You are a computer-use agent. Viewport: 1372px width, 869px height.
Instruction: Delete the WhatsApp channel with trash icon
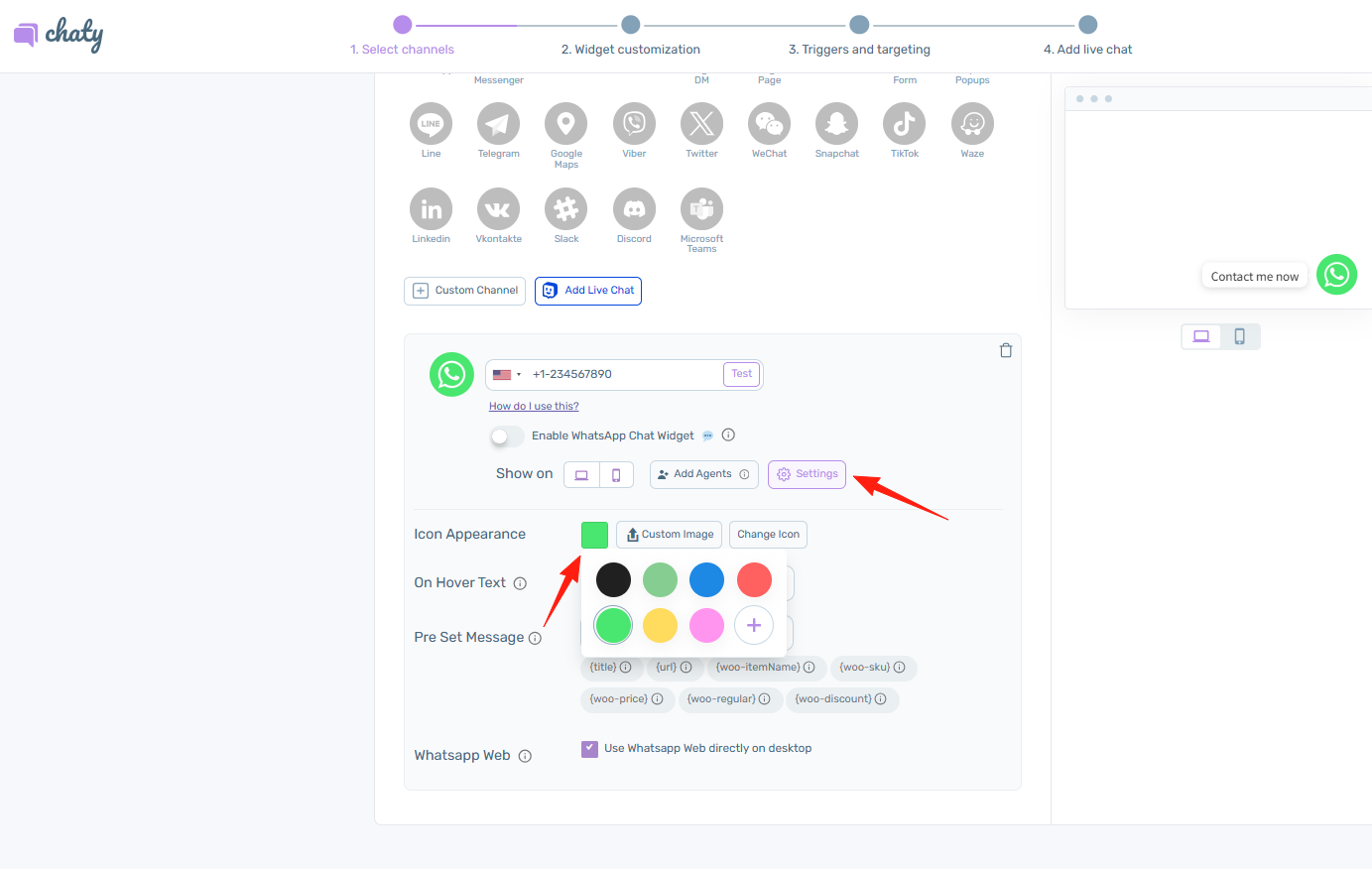pyautogui.click(x=1006, y=350)
